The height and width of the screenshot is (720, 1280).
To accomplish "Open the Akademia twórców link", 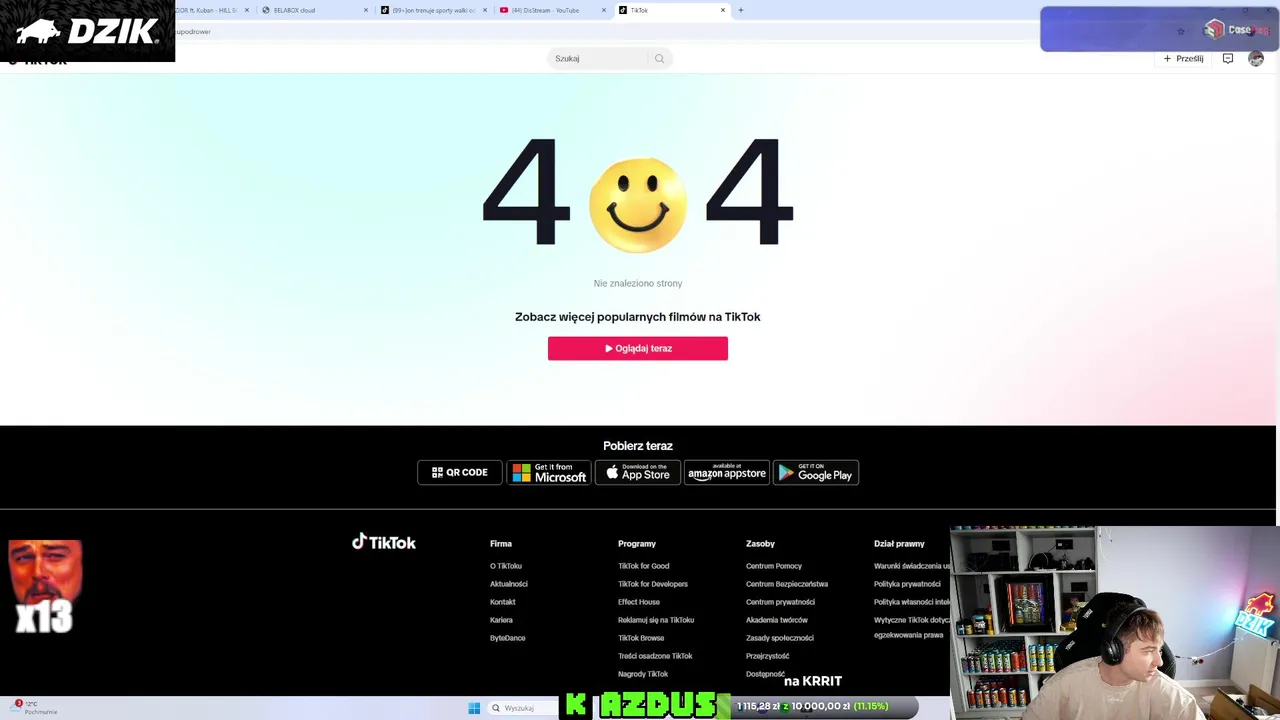I will pos(777,620).
